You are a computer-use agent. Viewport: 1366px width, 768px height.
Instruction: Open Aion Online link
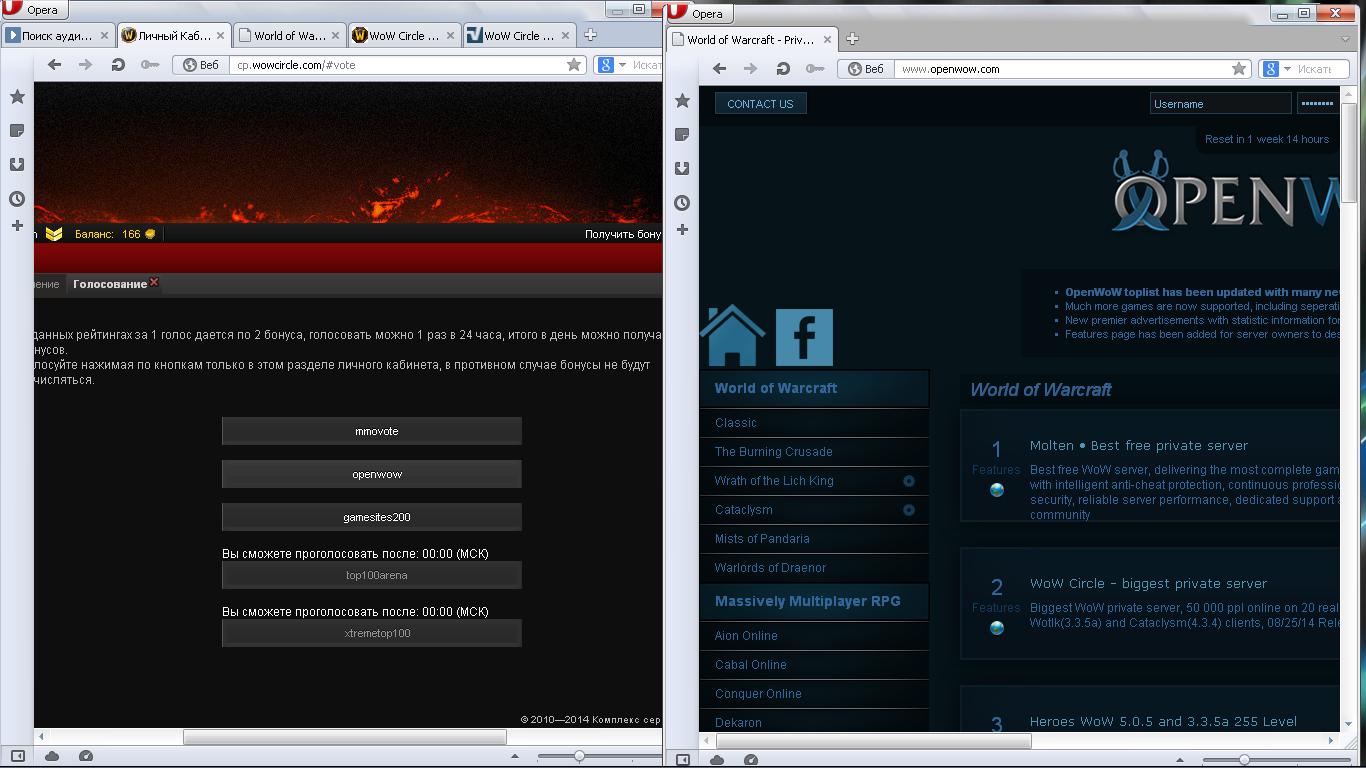[x=746, y=636]
